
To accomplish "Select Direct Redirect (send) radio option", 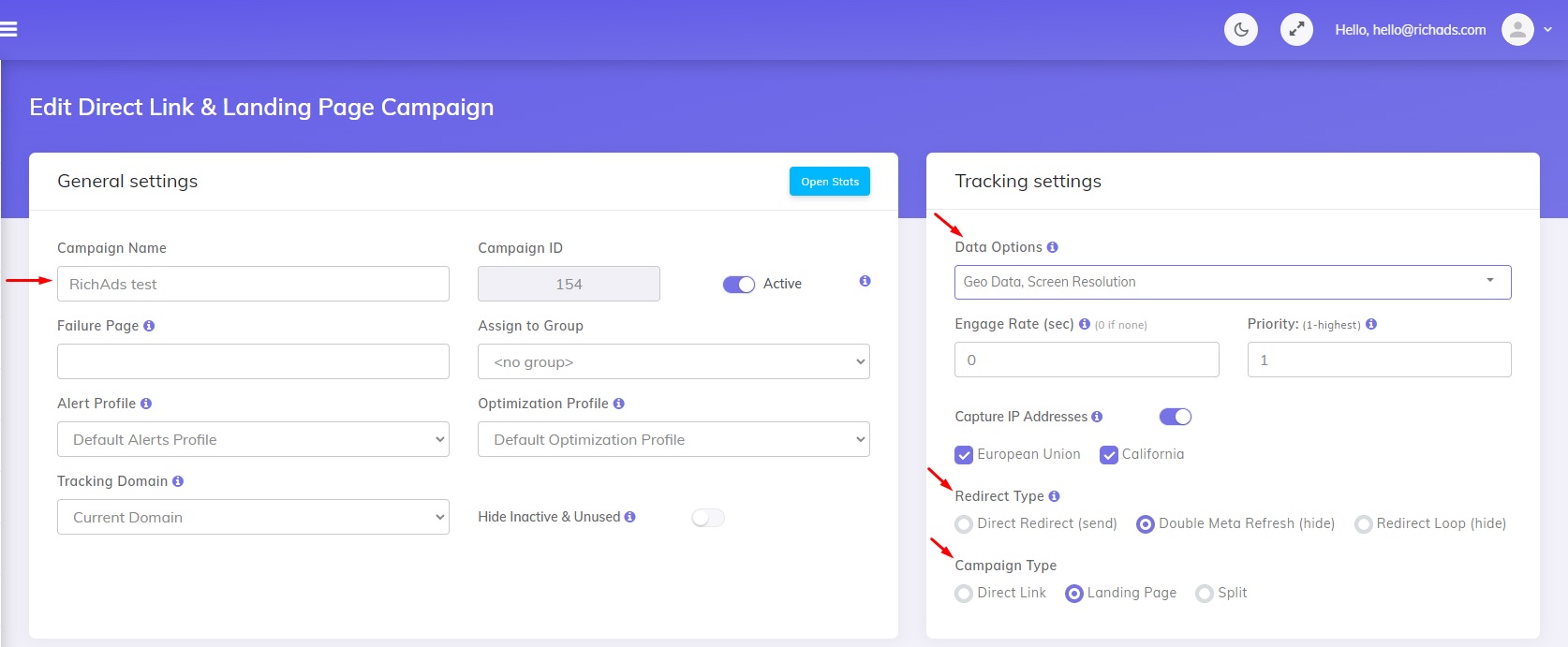I will (964, 524).
